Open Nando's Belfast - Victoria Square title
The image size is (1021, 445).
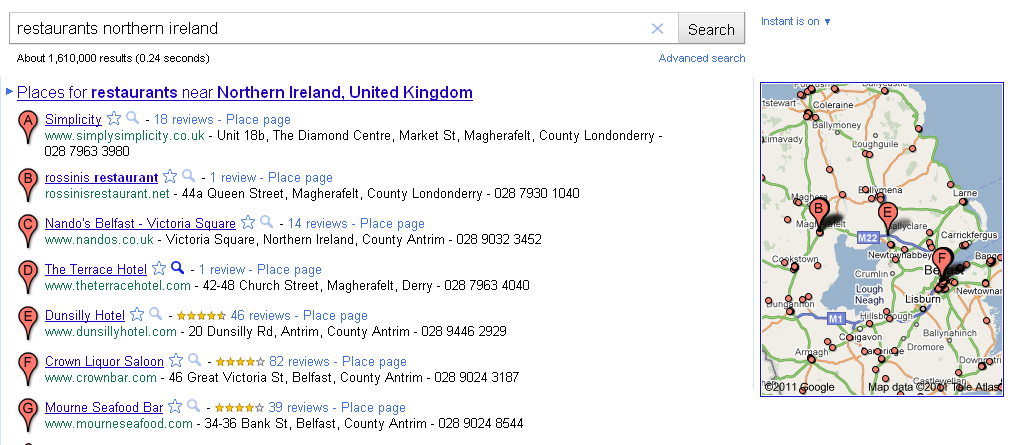click(140, 223)
